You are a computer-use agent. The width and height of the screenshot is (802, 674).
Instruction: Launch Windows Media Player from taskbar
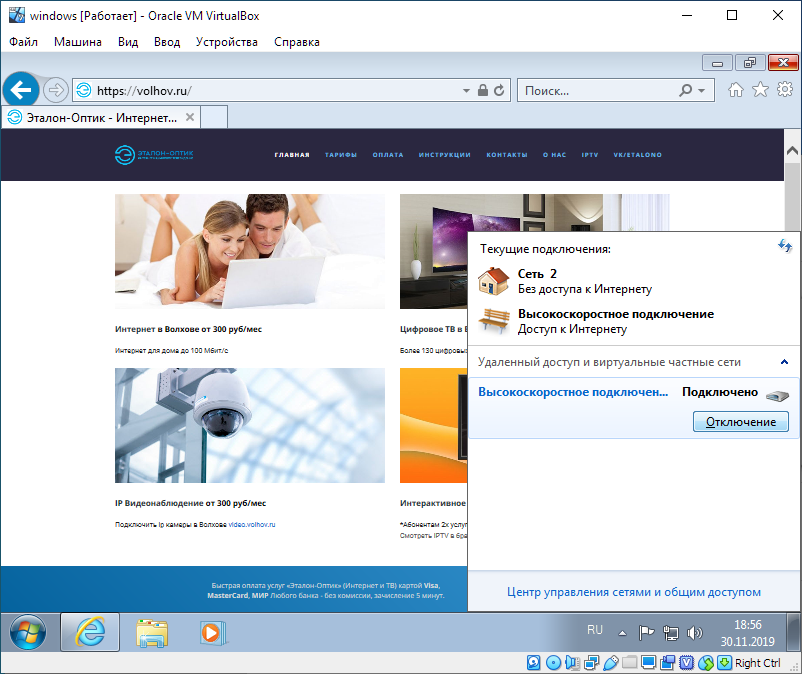coord(211,632)
